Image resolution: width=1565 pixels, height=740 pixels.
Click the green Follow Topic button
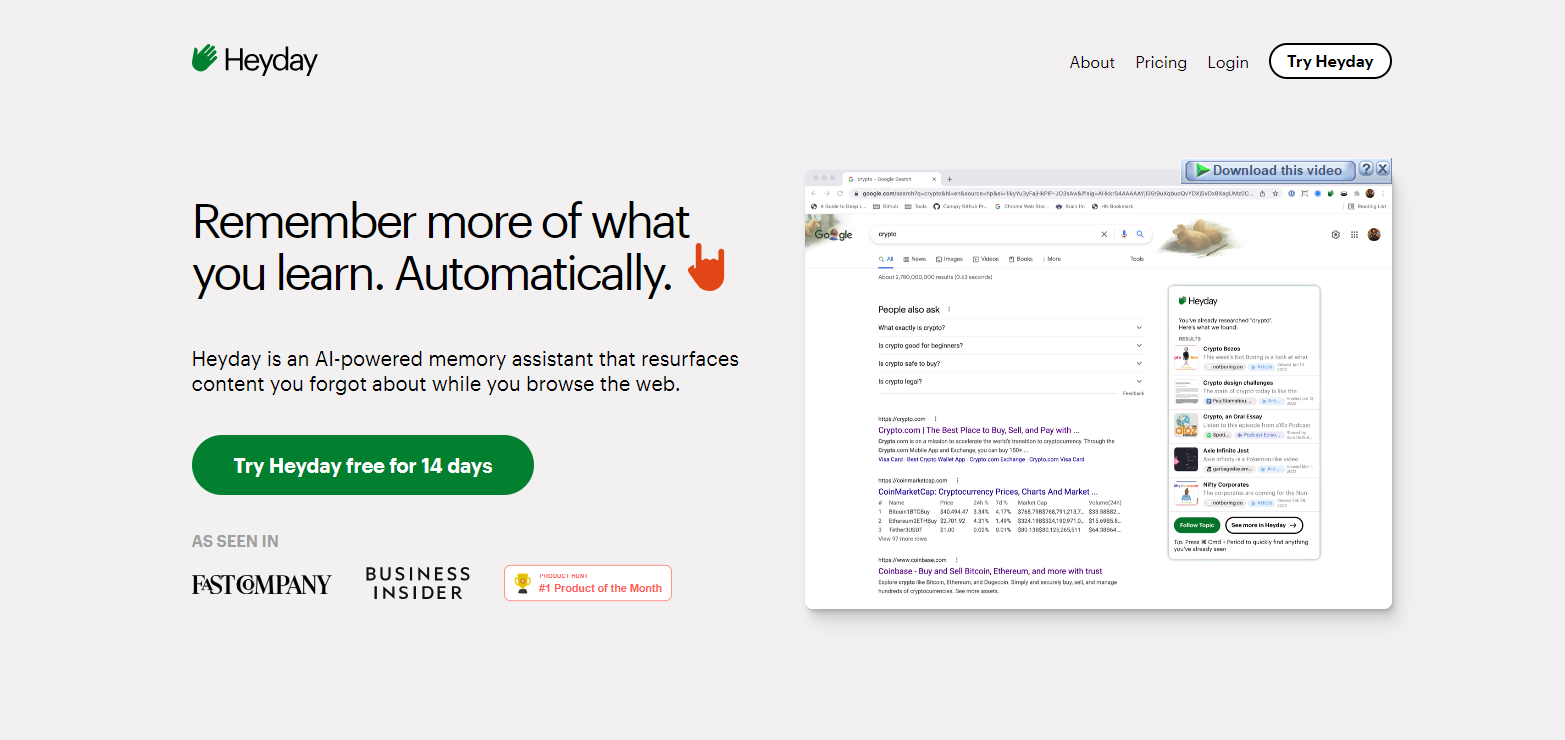coord(1196,525)
